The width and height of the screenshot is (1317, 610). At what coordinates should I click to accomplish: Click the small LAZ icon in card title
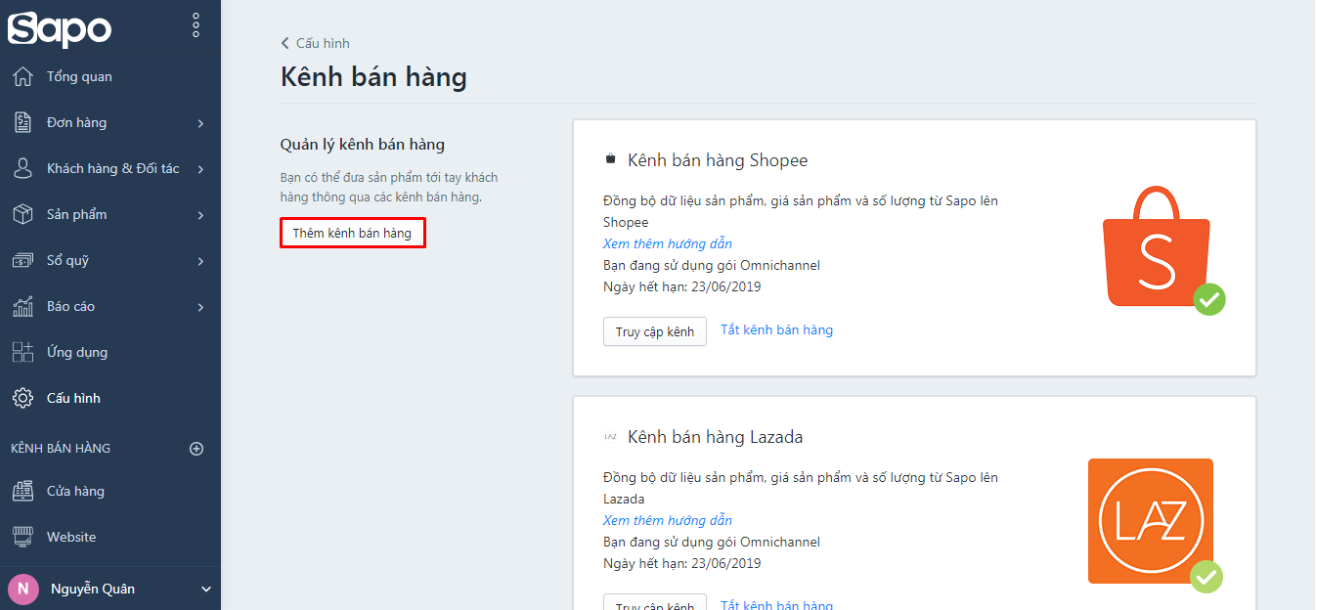tap(610, 437)
